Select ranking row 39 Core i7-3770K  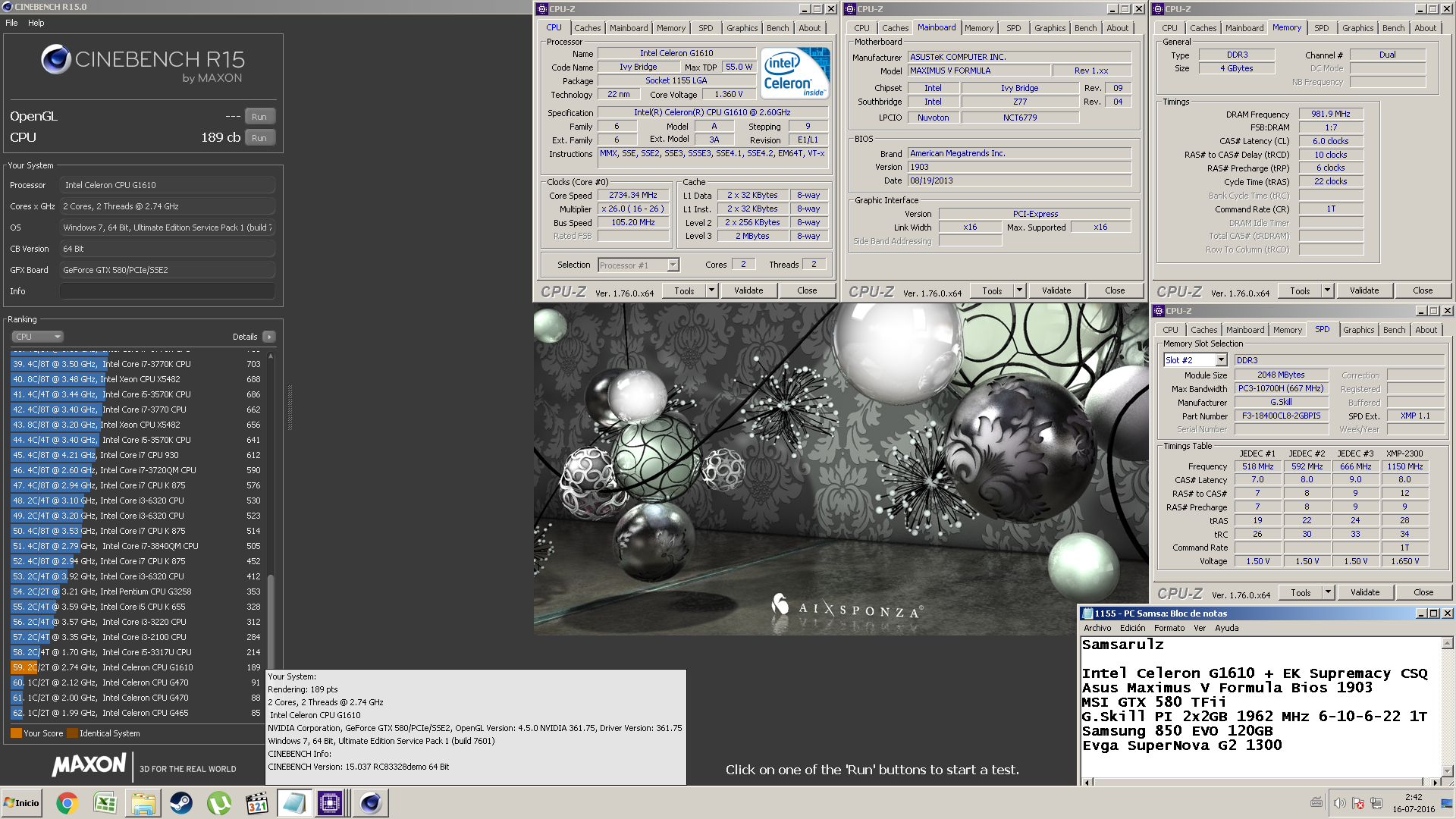coord(136,364)
